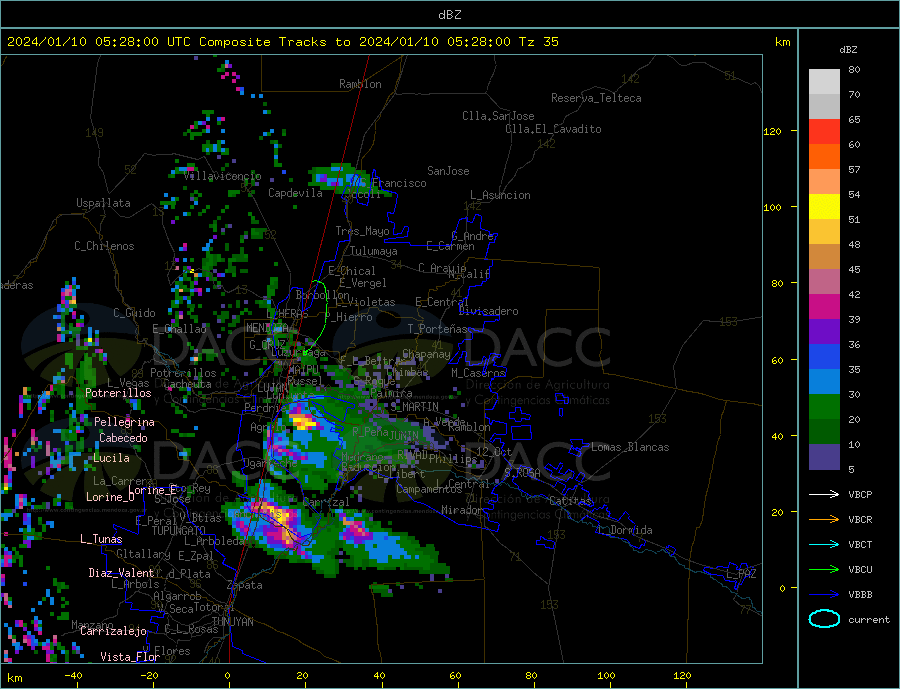Screen dimensions: 900x689
Task: Click the '0' tick on vertical km axis
Action: click(x=782, y=588)
